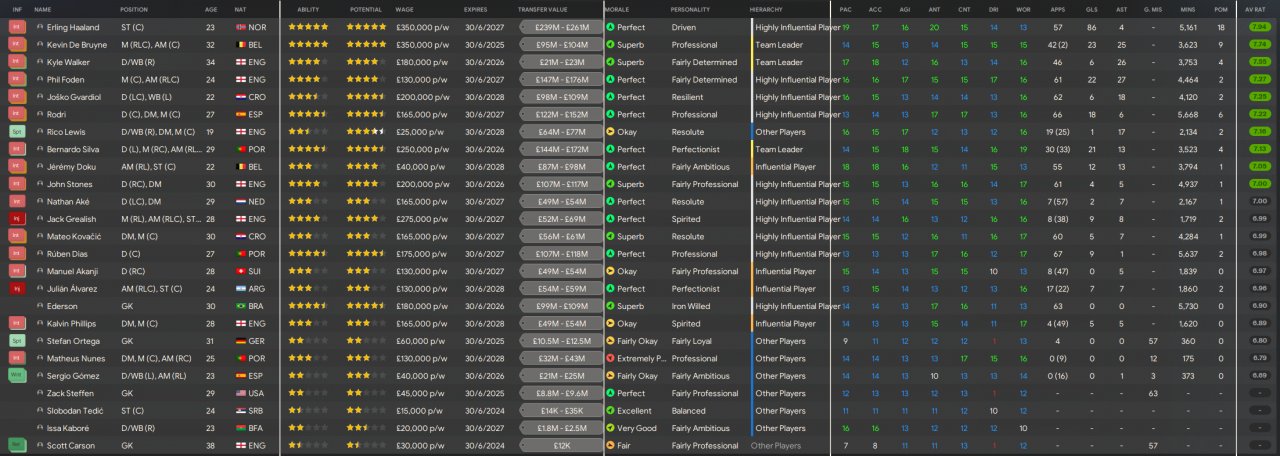Sort by the POSITION column header
Image resolution: width=1280 pixels, height=456 pixels.
[x=134, y=9]
